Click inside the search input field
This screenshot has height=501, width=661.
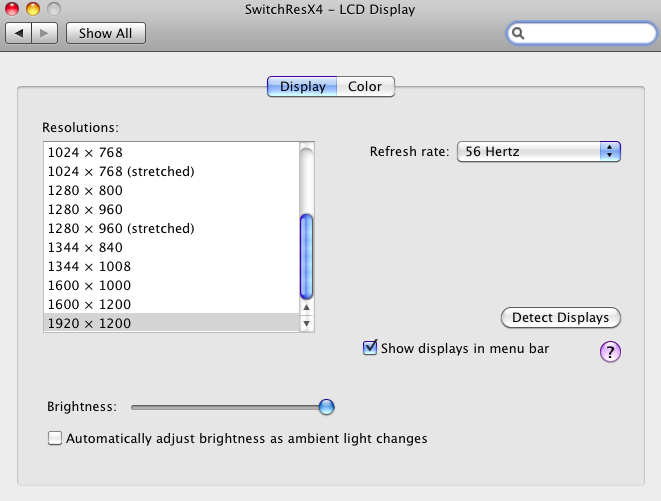[582, 33]
